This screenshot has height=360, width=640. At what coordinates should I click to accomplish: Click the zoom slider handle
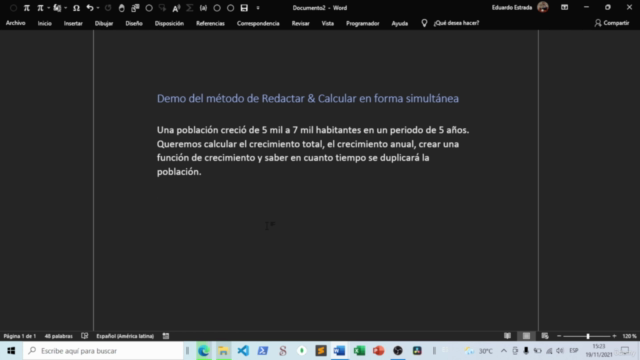point(588,336)
